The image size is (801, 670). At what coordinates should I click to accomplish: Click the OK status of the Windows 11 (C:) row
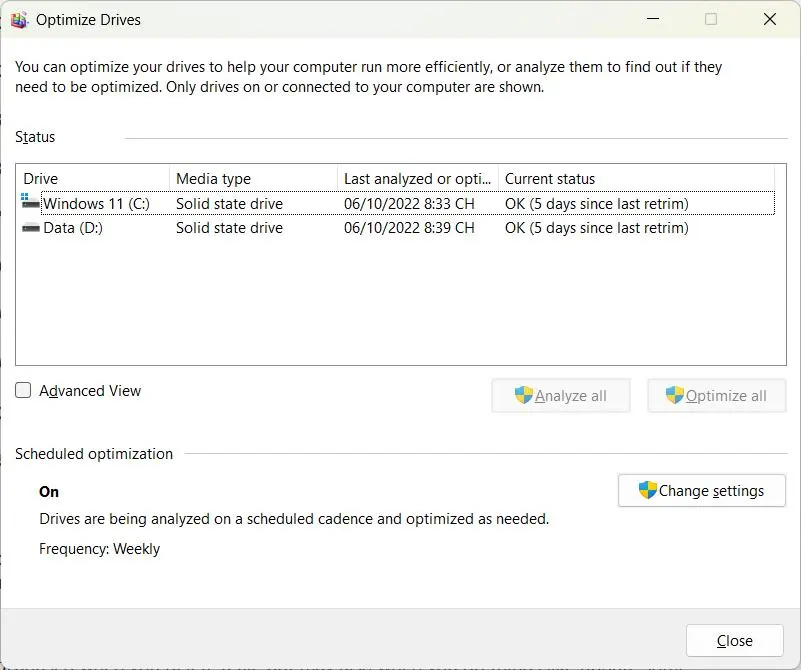(597, 204)
